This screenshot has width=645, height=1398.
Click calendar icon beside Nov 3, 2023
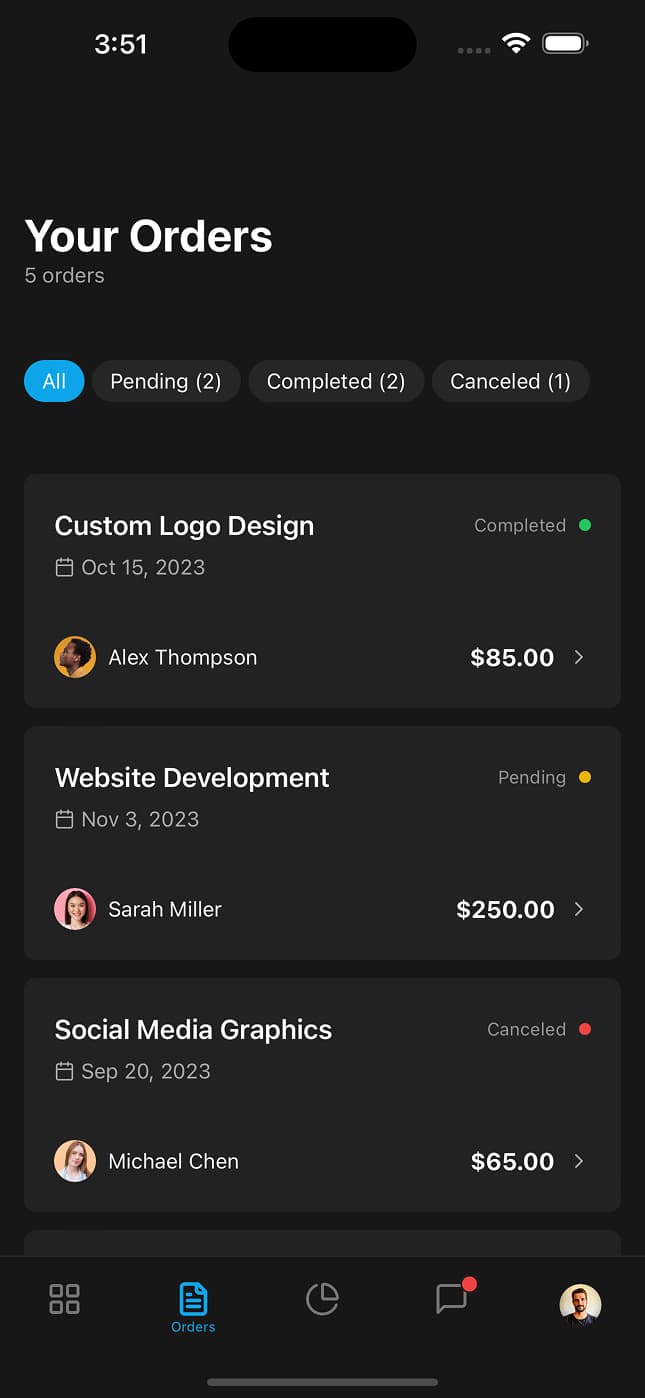click(64, 820)
